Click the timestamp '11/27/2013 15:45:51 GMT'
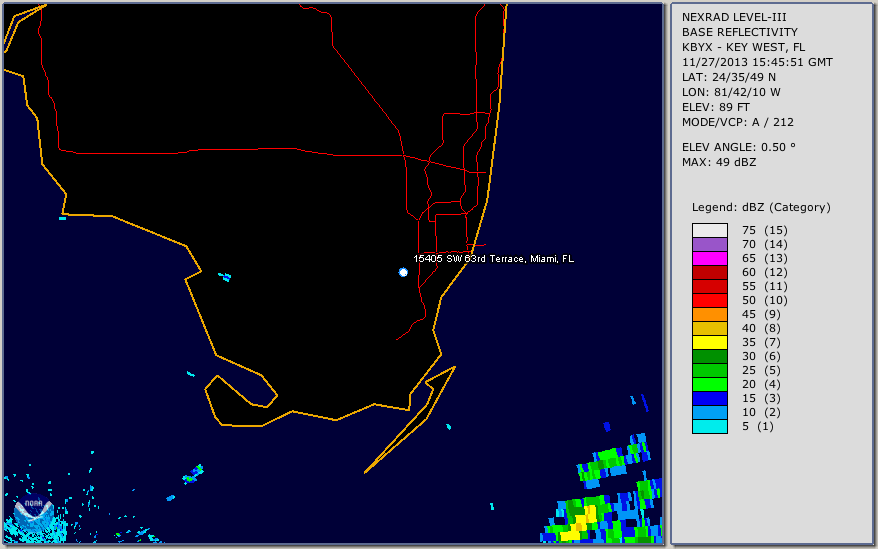This screenshot has height=549, width=878. (757, 62)
